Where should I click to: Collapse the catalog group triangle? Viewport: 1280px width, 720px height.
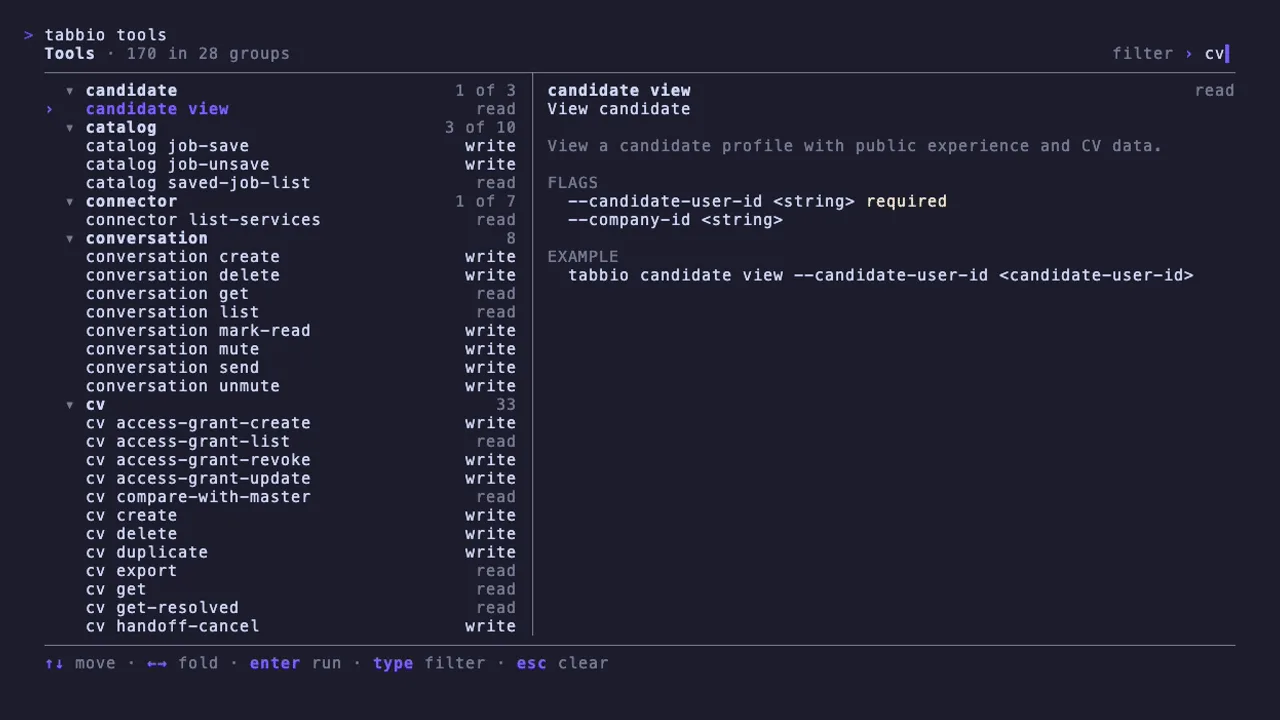tap(70, 128)
